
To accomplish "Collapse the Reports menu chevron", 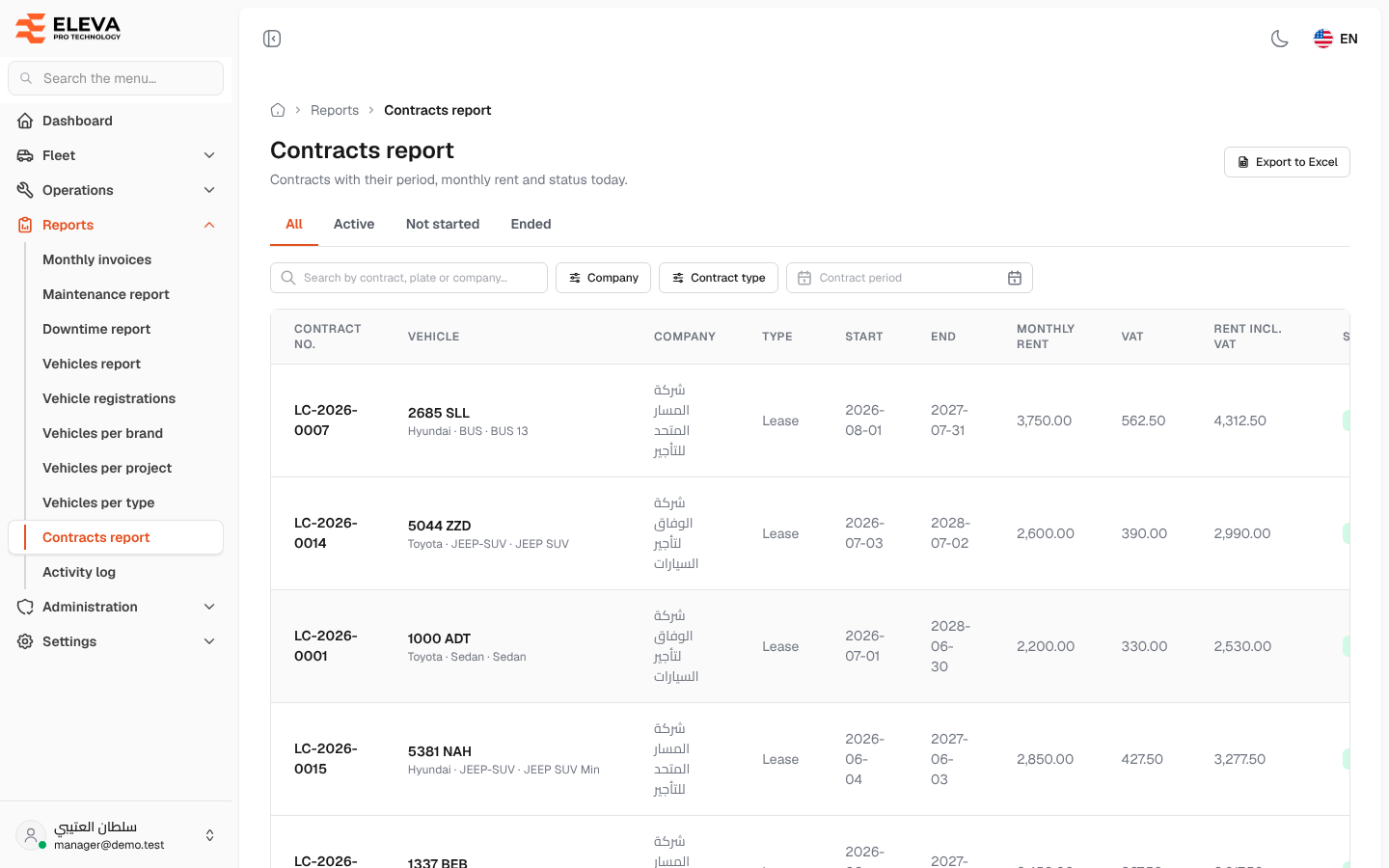I will [x=209, y=225].
